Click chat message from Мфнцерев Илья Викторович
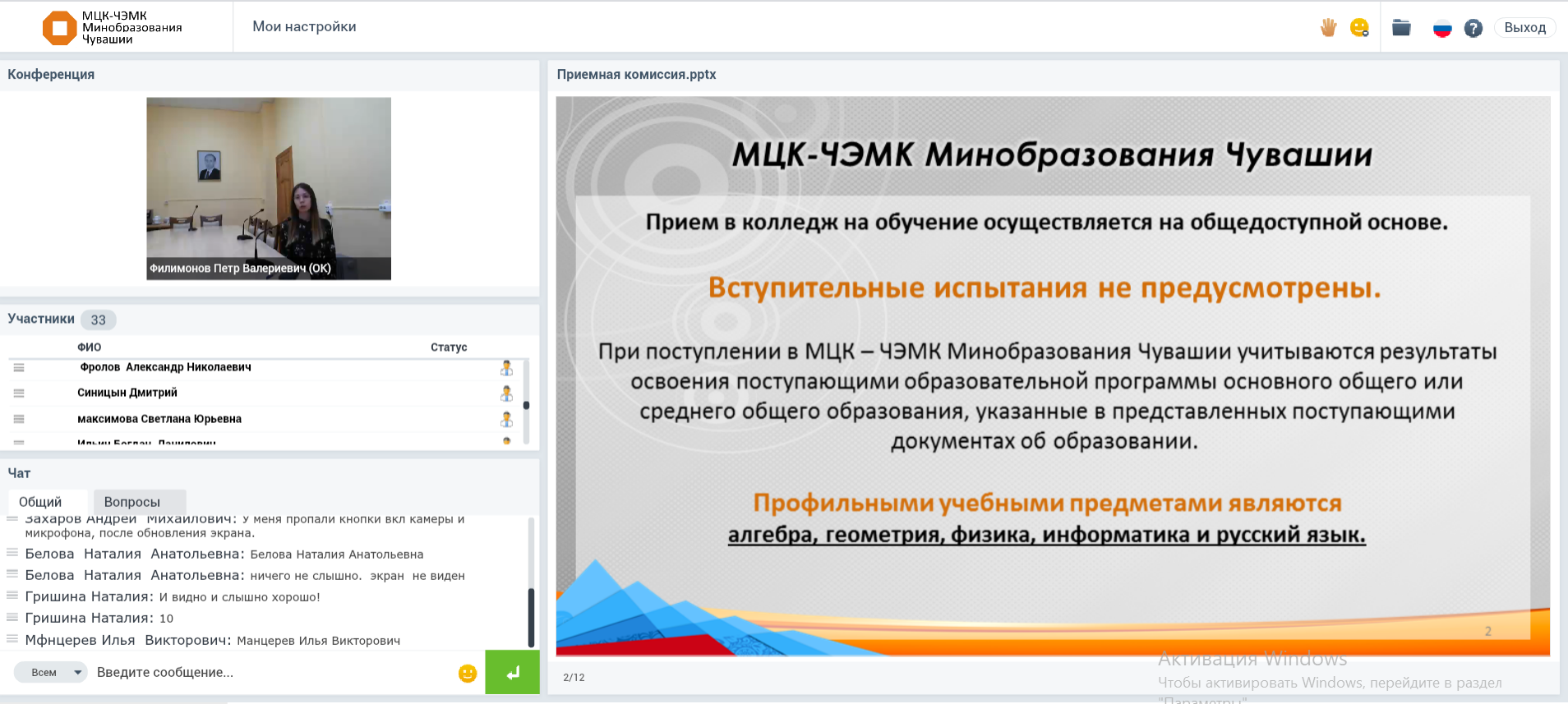 tap(213, 640)
